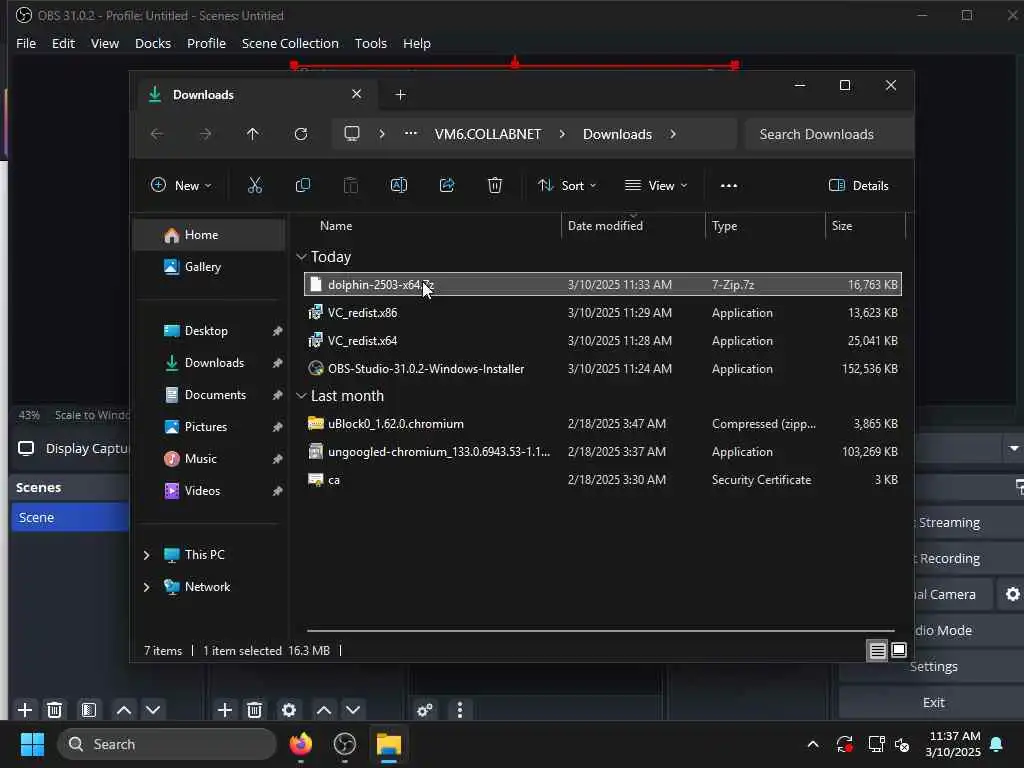Click the PC monitor icon in address bar

352,134
